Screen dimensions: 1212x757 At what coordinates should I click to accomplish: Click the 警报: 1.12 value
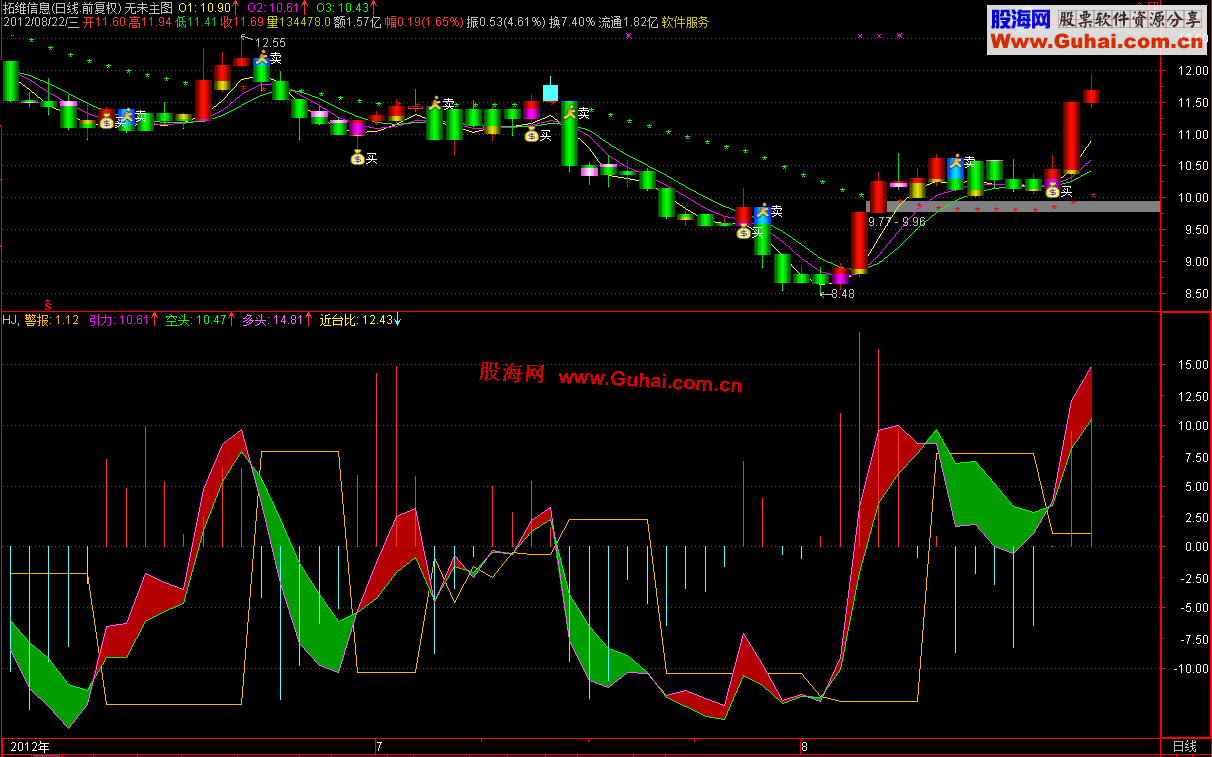(51, 320)
